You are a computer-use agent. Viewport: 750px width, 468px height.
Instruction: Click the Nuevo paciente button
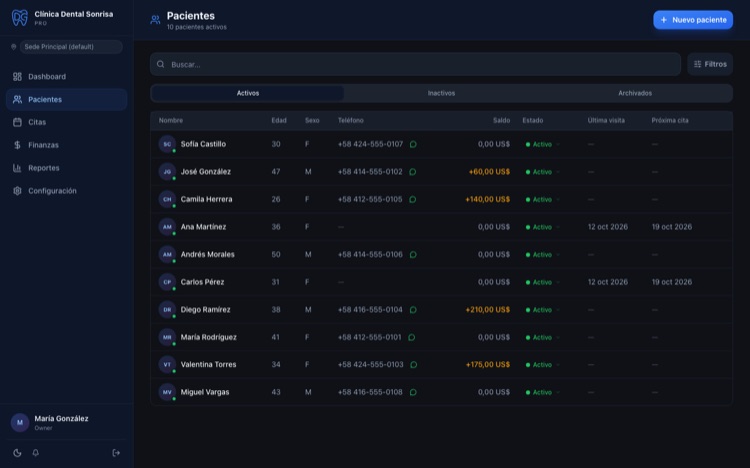693,20
